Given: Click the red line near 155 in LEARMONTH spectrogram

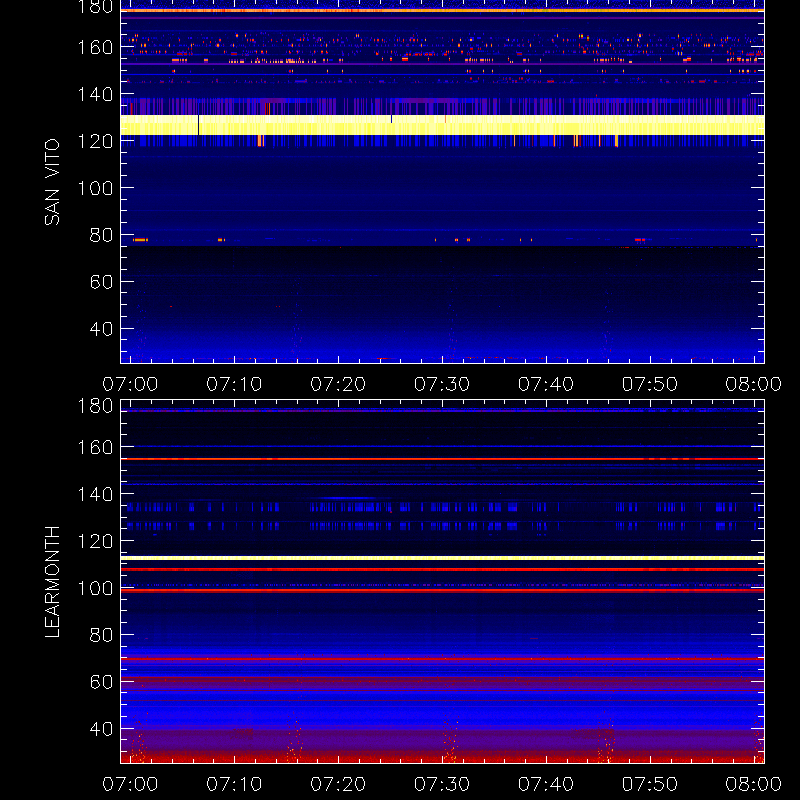Looking at the screenshot, I should pyautogui.click(x=442, y=459).
